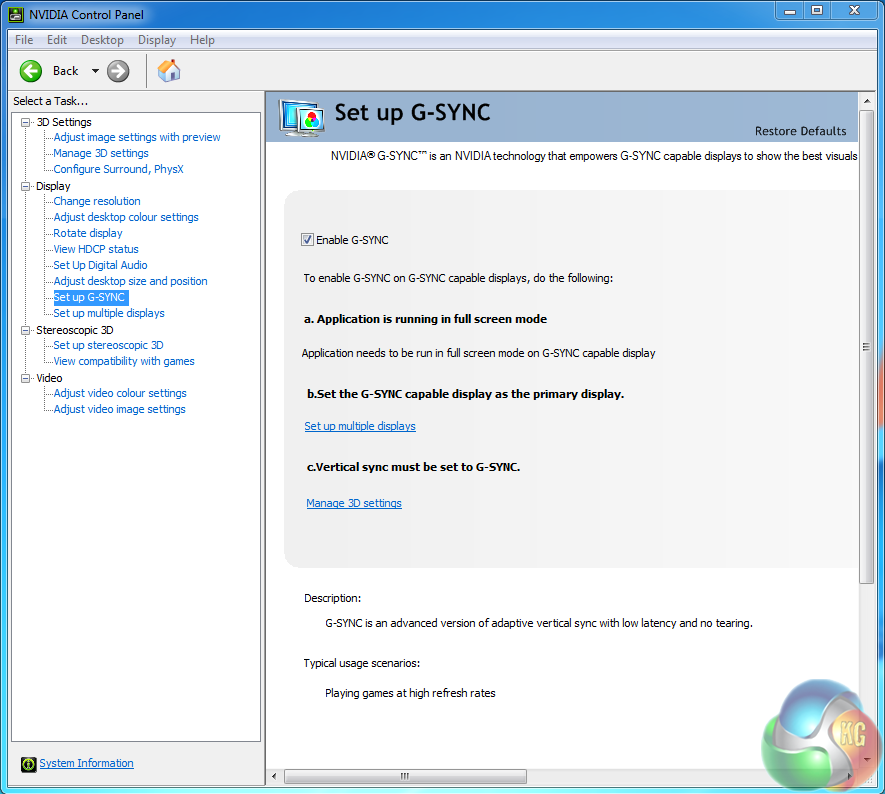Click the green Back arrow icon
The width and height of the screenshot is (885, 794).
[30, 71]
